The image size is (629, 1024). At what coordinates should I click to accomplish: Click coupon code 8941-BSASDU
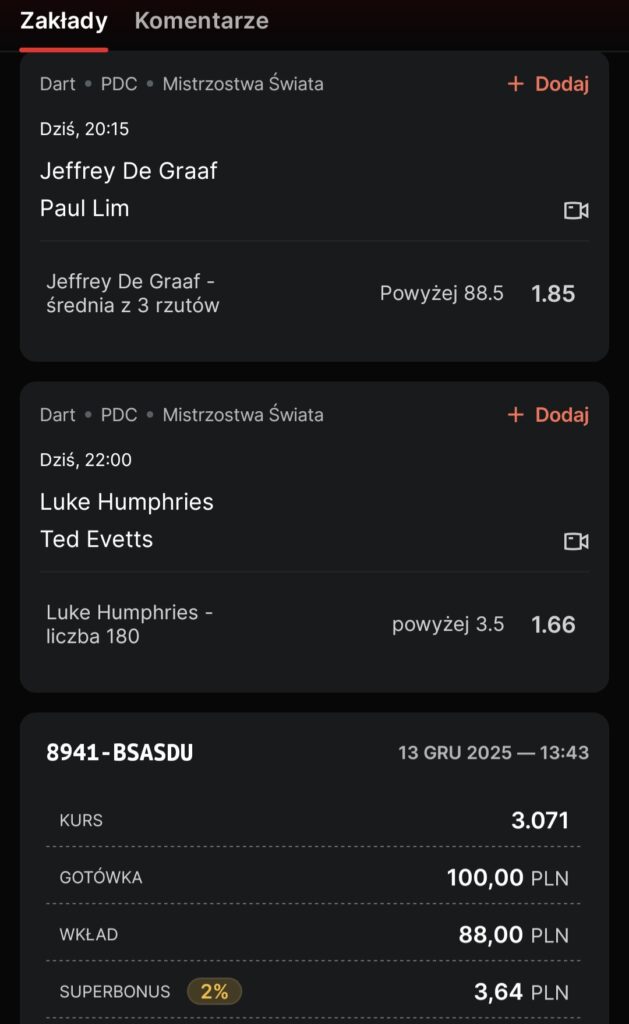[x=120, y=753]
